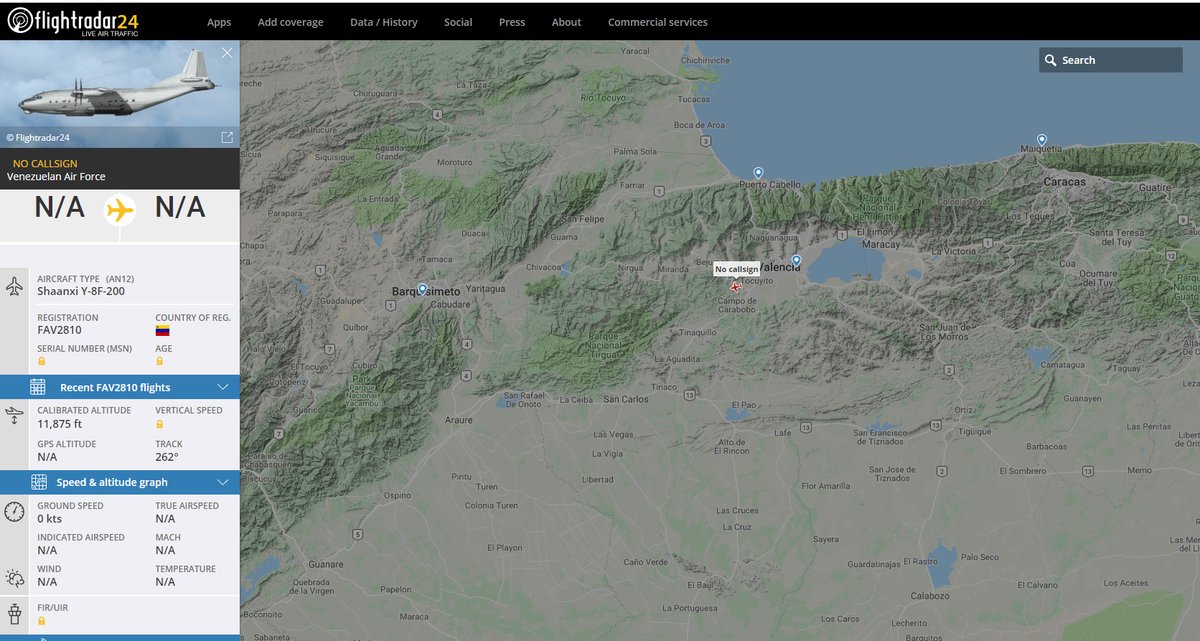The image size is (1200, 641).
Task: Close the aircraft details panel
Action: click(227, 52)
